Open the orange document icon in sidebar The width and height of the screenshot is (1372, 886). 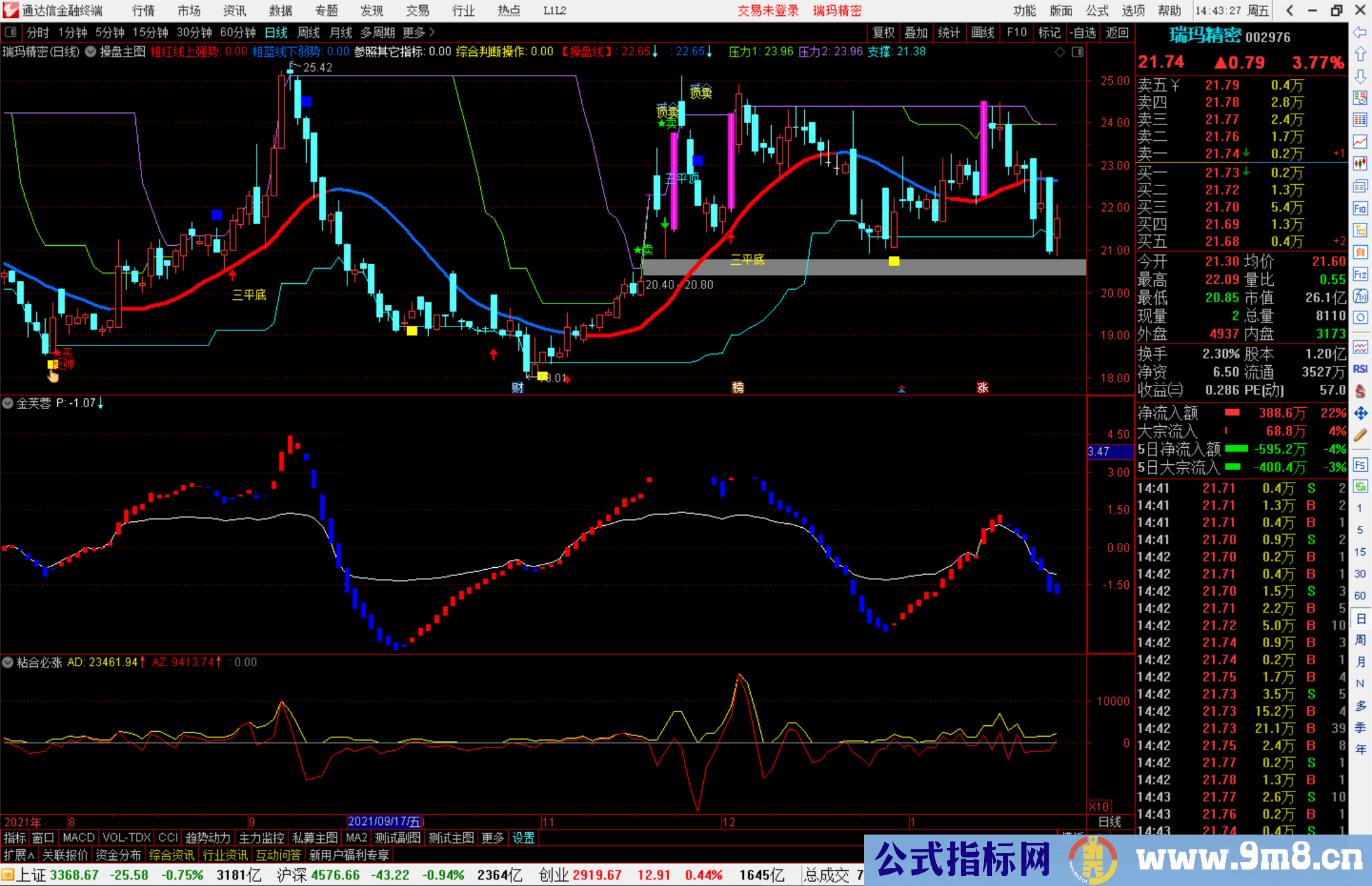[1360, 252]
